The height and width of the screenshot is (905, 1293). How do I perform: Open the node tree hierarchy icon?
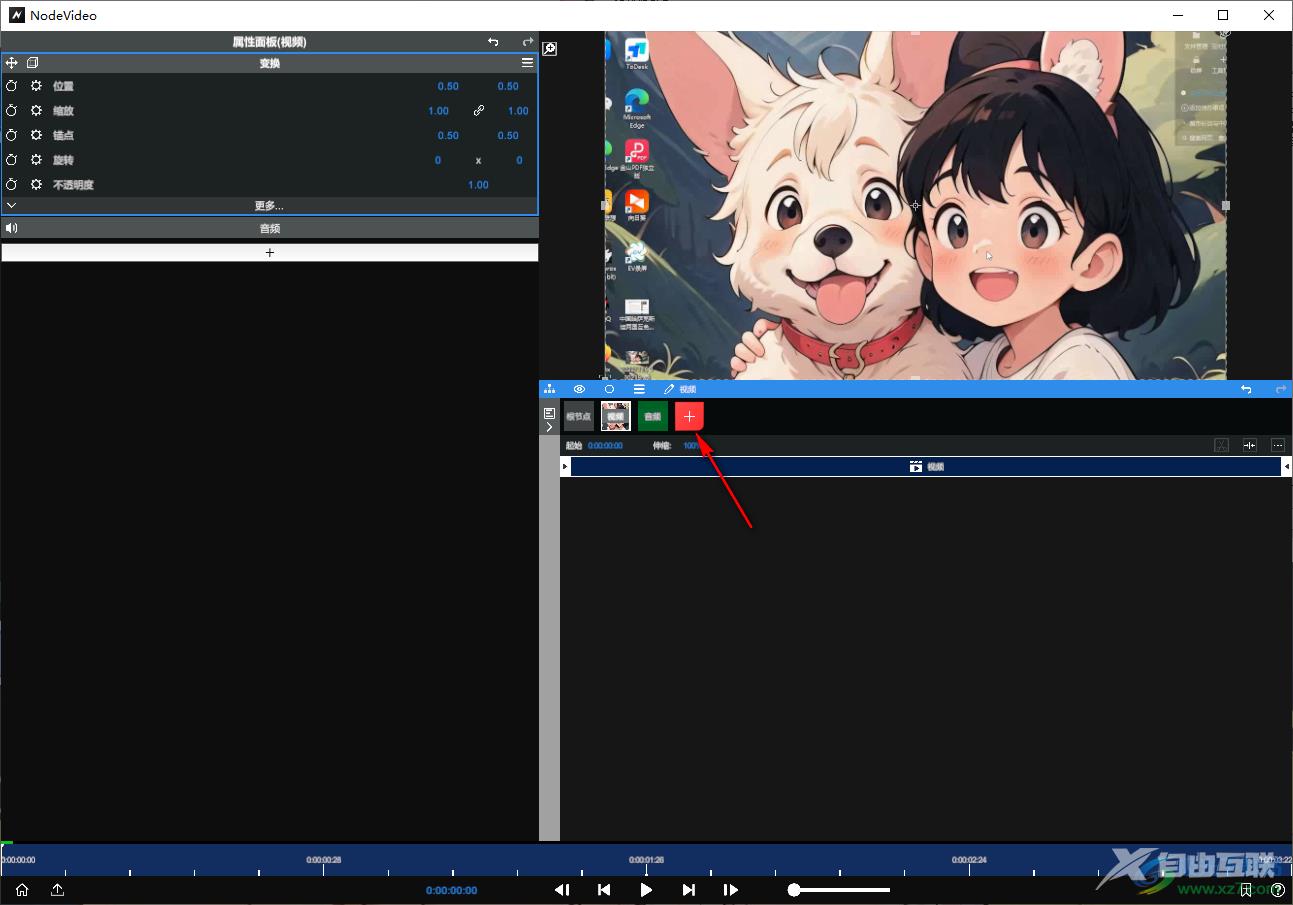tap(549, 389)
